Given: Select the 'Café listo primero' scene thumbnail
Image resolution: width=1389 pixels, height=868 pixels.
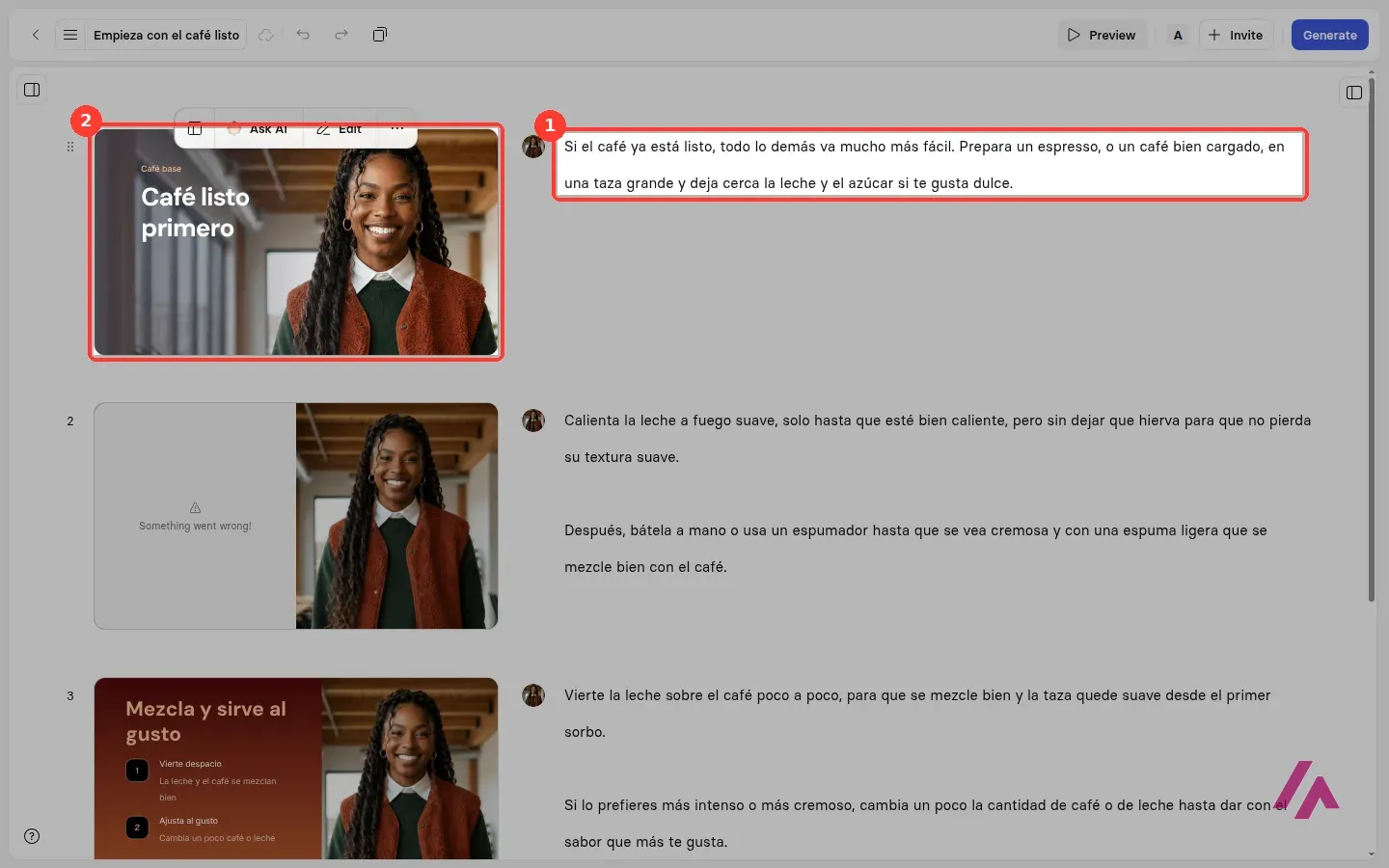Looking at the screenshot, I should (x=296, y=242).
